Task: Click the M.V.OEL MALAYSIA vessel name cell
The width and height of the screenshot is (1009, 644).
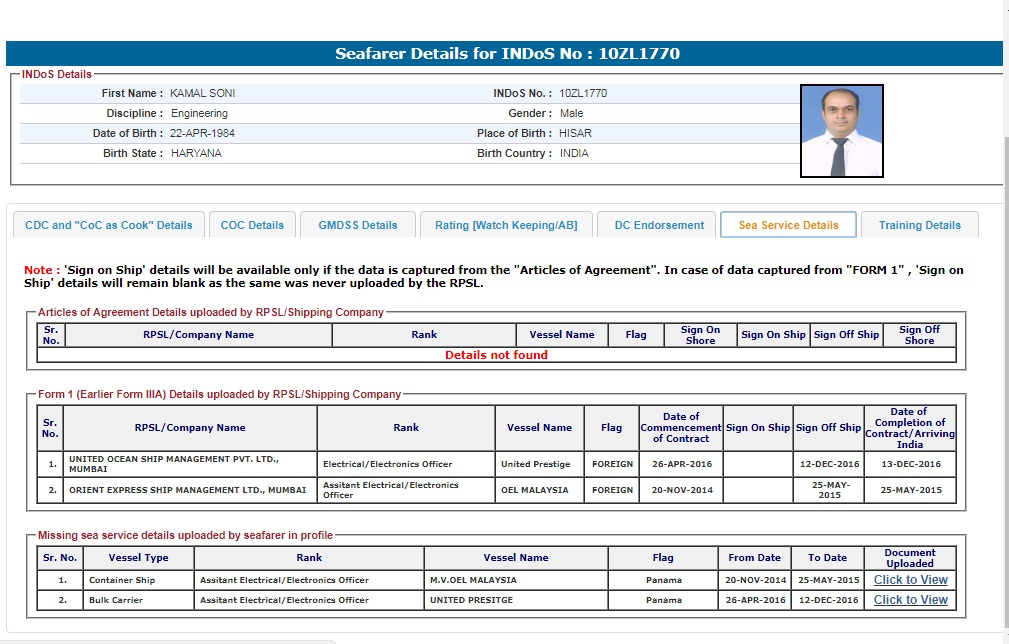Action: [x=515, y=580]
